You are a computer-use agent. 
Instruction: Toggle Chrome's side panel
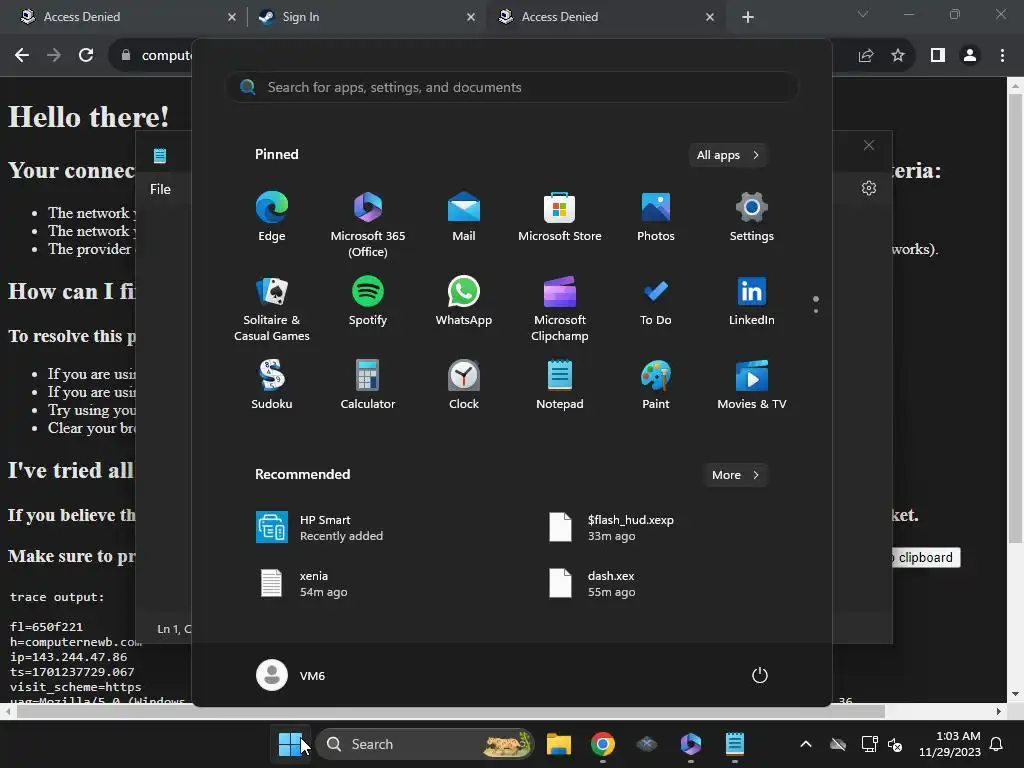click(x=938, y=56)
